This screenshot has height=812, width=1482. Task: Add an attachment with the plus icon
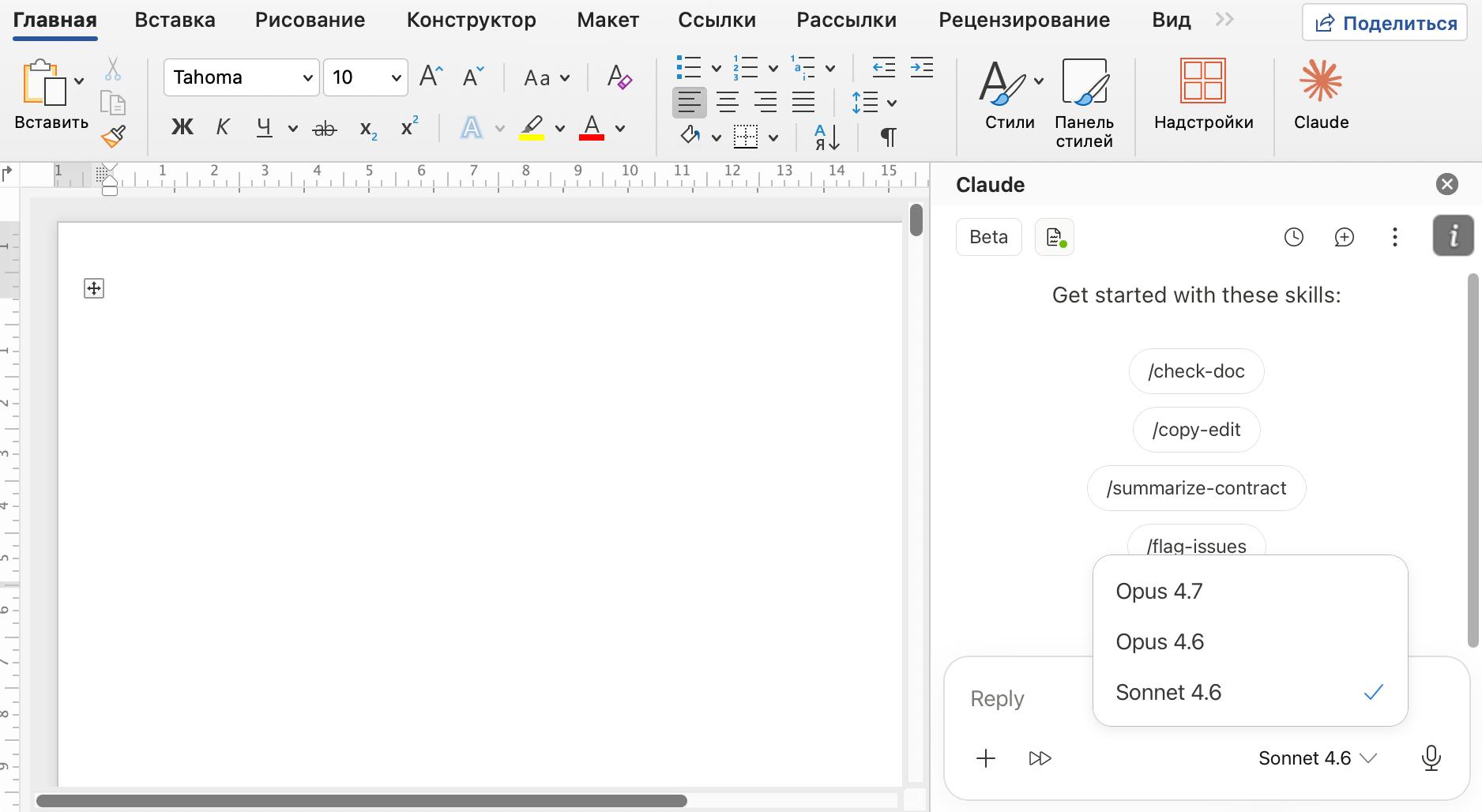(x=985, y=758)
